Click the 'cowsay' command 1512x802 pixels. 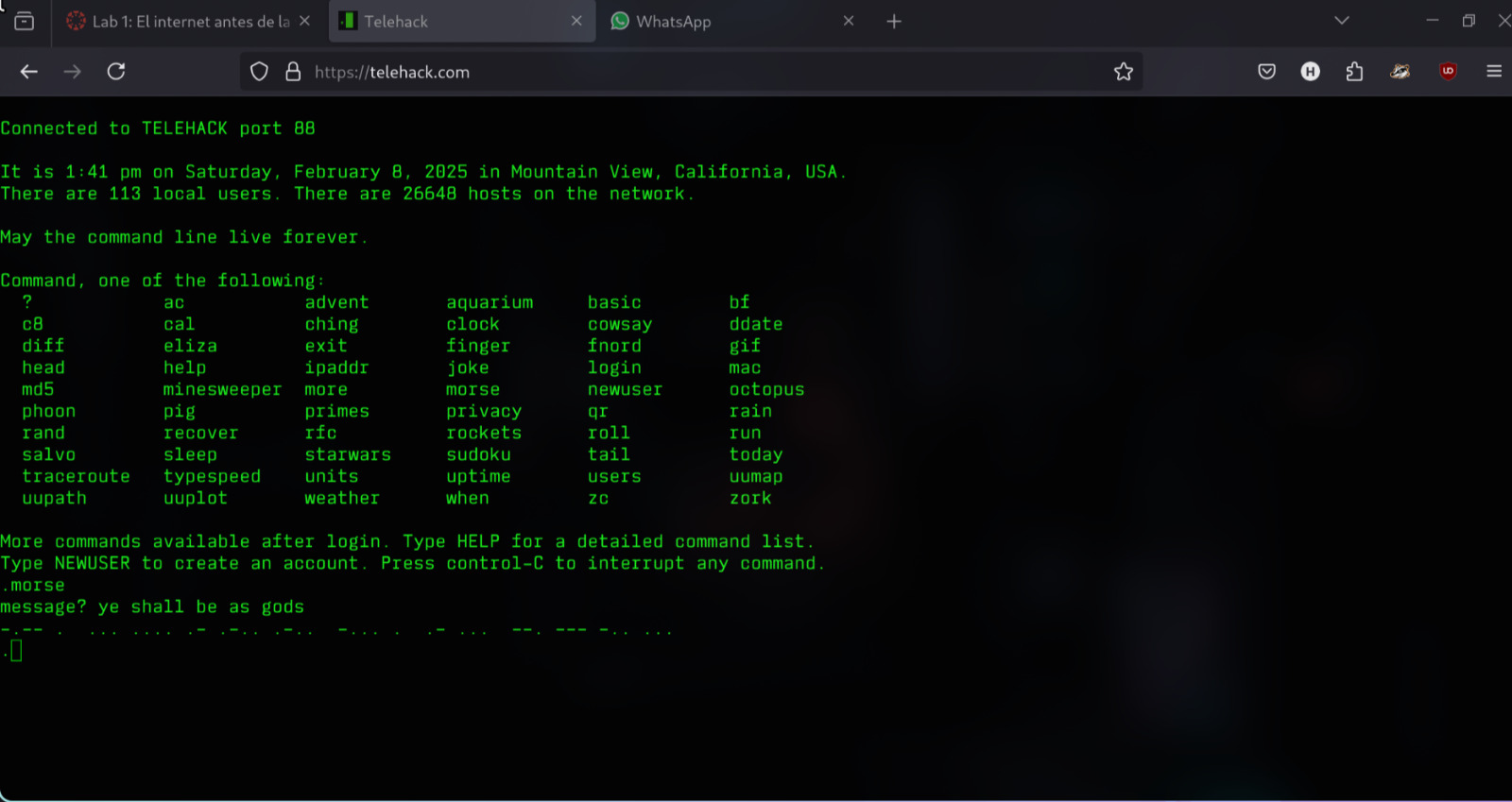[x=620, y=324]
